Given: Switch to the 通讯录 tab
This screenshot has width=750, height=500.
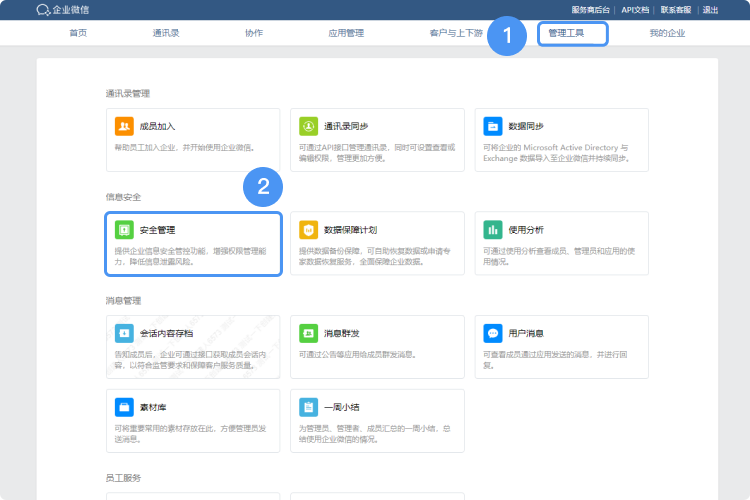Looking at the screenshot, I should 166,34.
